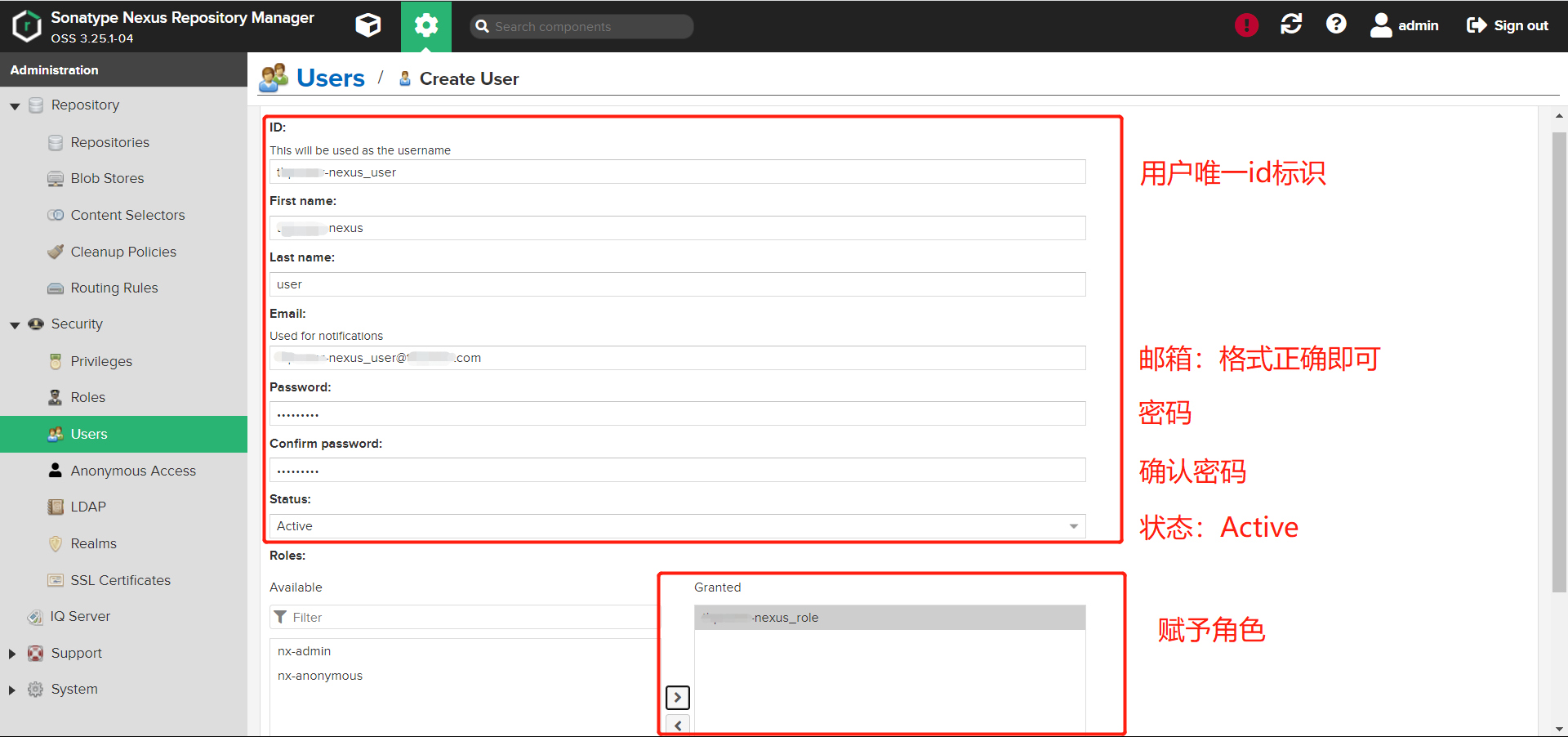
Task: Select nexus_role in Granted list
Action: tap(889, 618)
